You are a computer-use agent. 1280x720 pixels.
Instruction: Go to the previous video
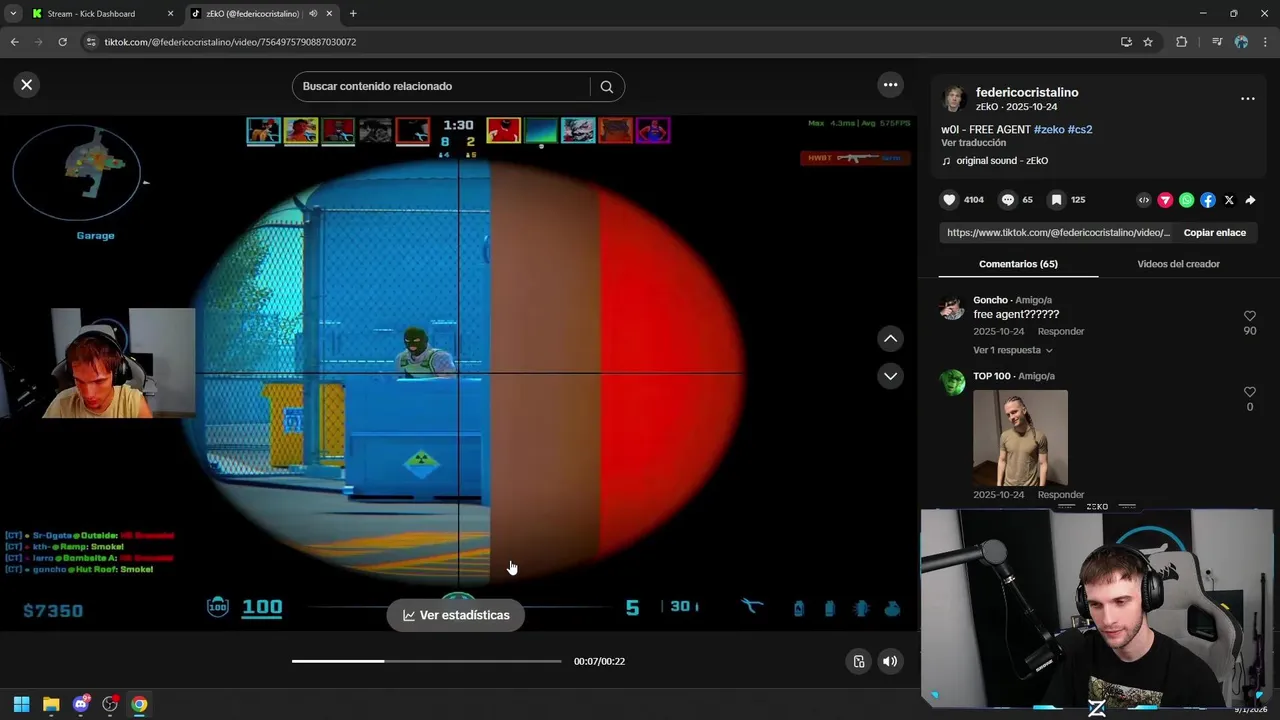890,339
